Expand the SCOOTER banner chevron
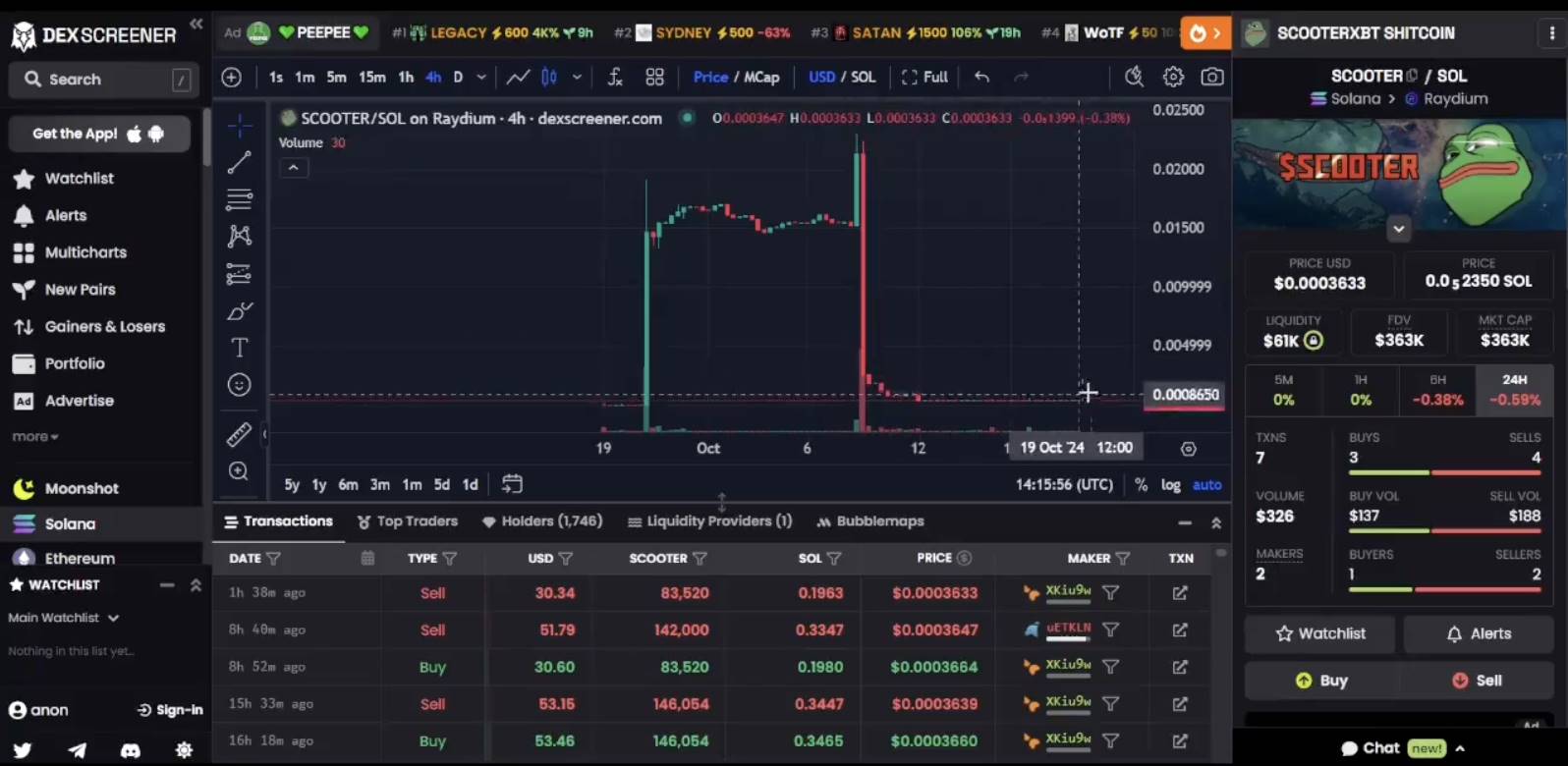 (x=1399, y=230)
